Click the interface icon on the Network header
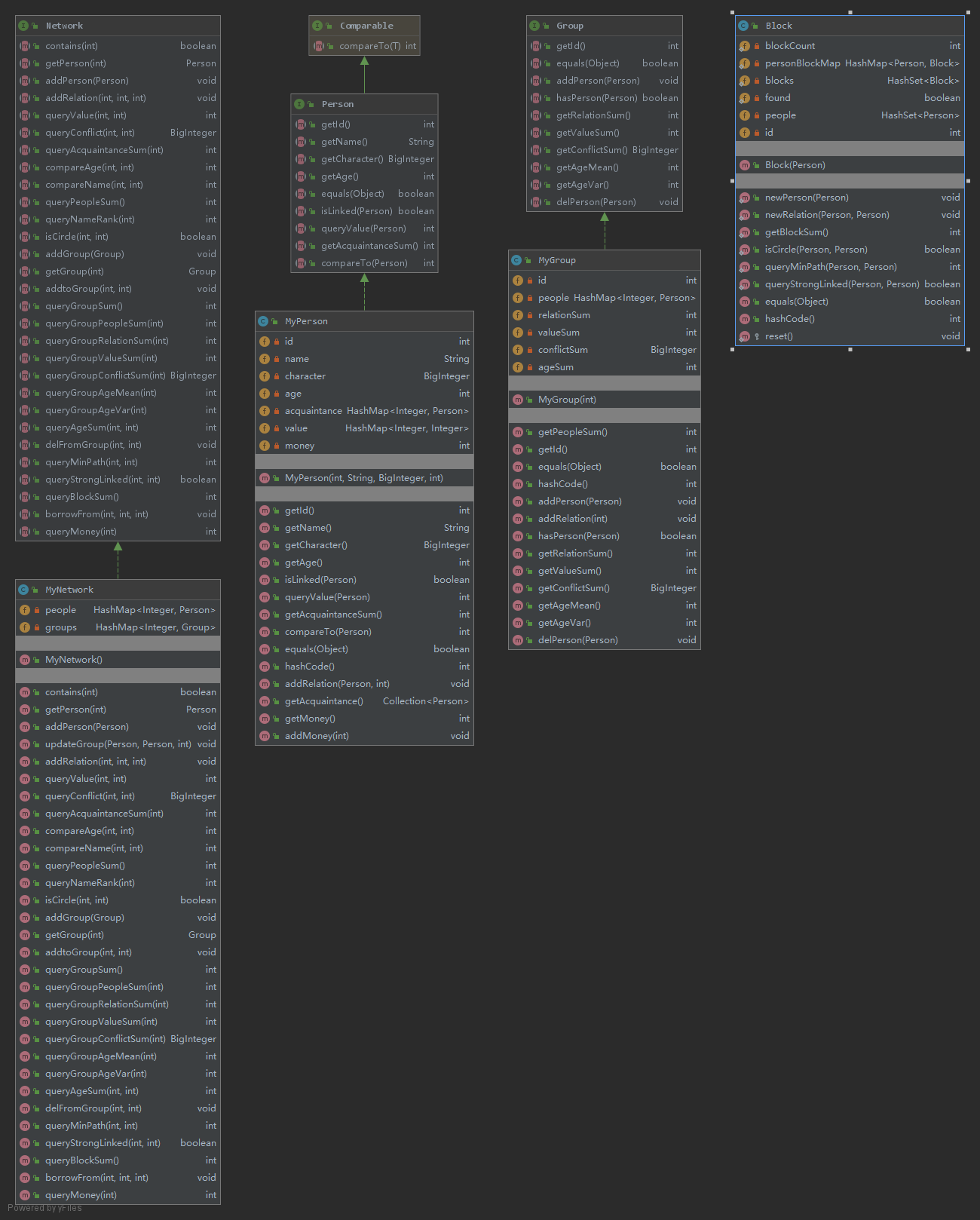Image resolution: width=980 pixels, height=1220 pixels. (23, 26)
